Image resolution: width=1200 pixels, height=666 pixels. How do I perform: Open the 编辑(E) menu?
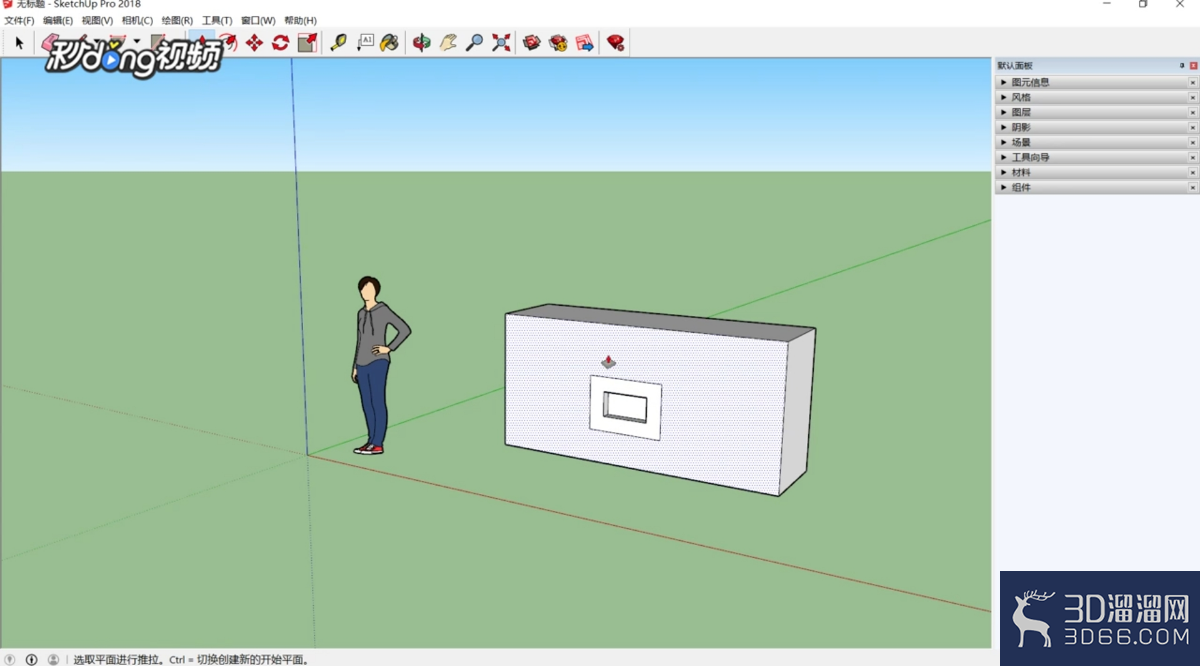58,20
